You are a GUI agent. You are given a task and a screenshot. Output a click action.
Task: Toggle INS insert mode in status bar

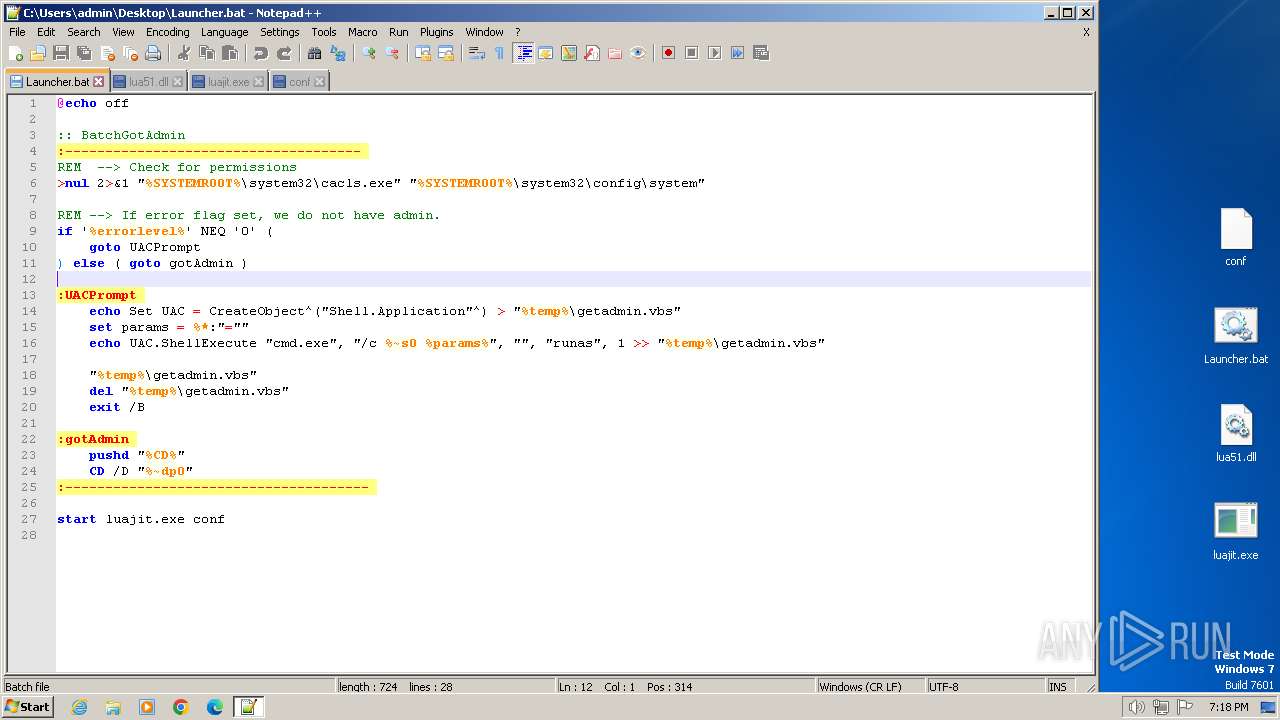point(1058,687)
